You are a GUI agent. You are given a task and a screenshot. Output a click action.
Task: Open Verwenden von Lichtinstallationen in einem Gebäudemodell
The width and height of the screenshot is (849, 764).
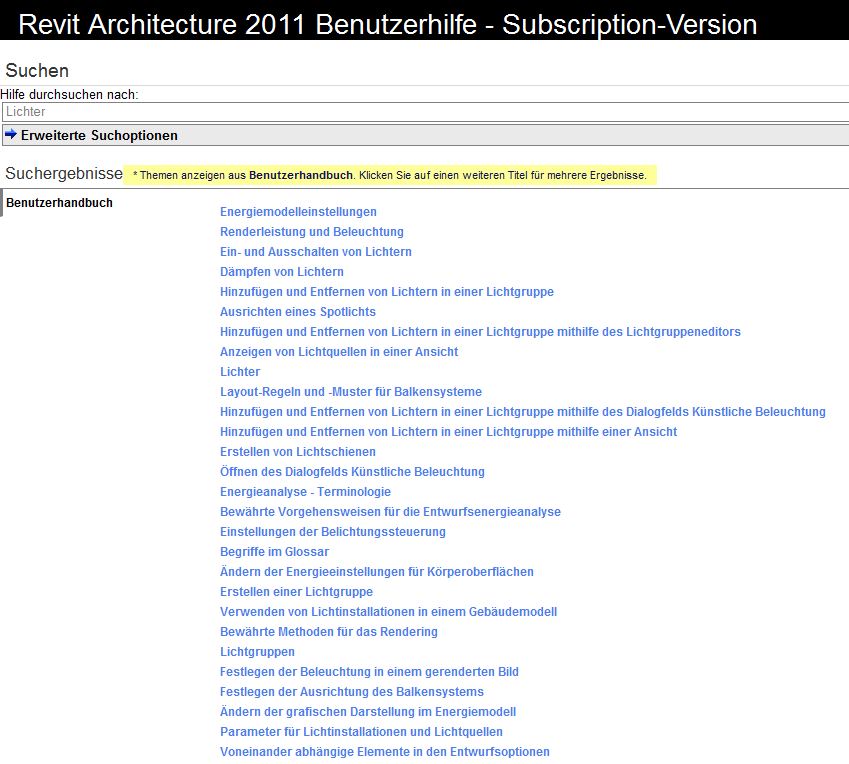pos(388,612)
